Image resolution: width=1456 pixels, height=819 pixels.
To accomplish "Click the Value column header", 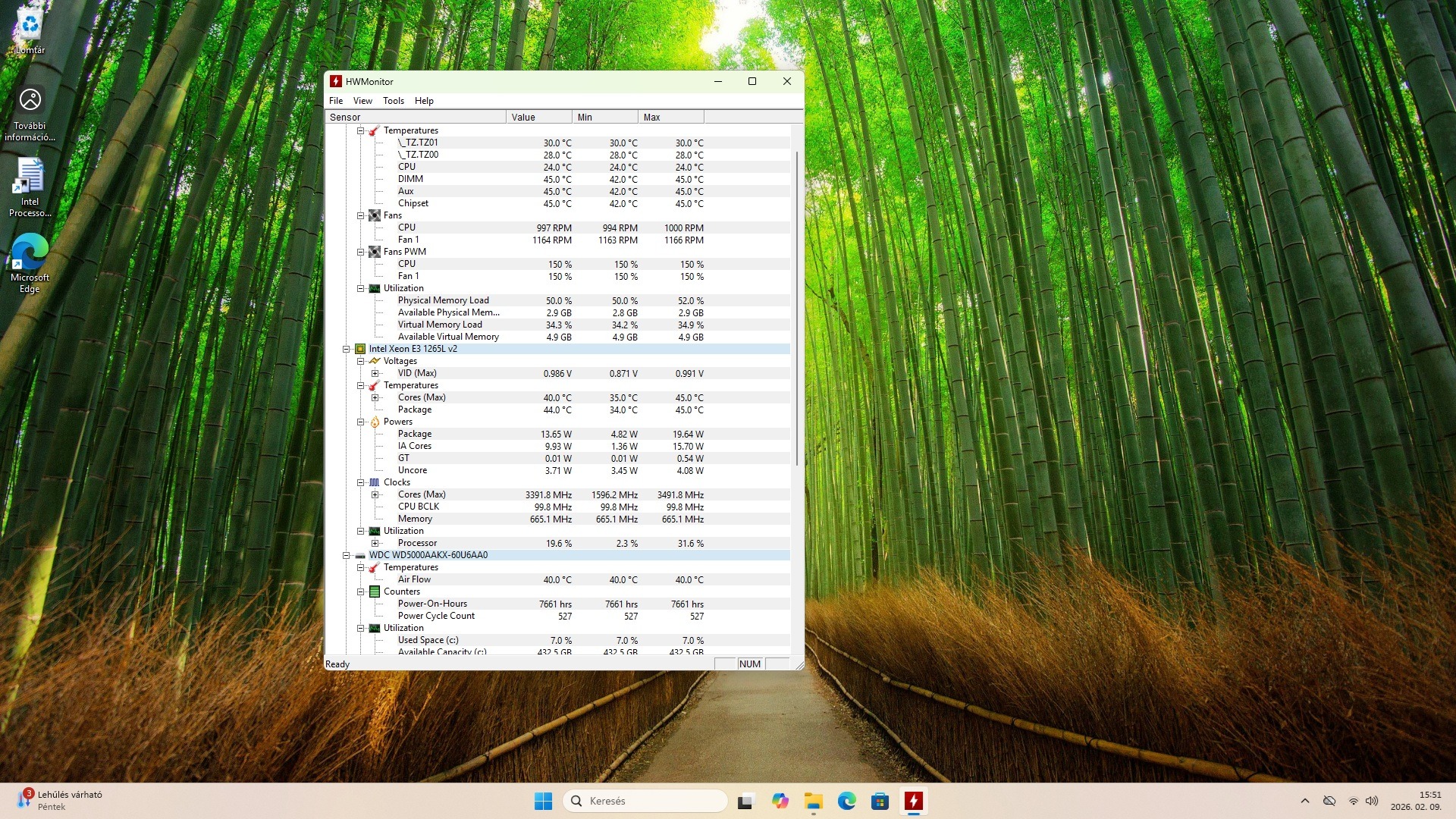I will tap(538, 117).
